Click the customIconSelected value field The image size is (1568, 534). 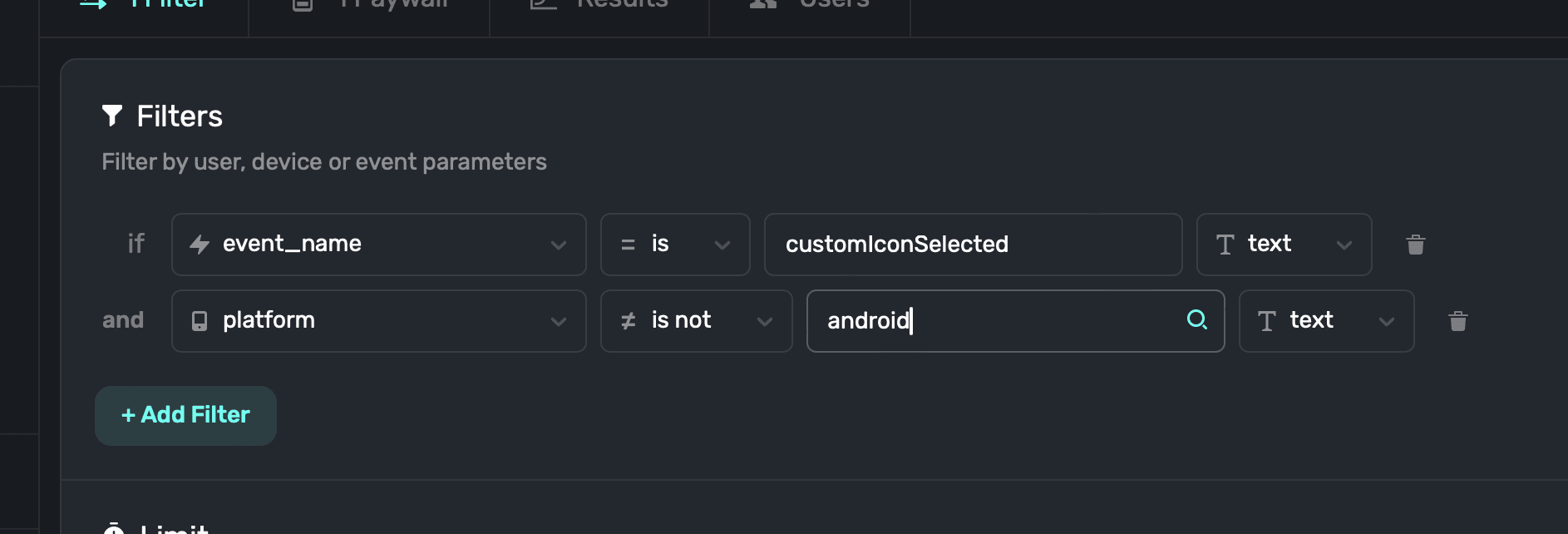pyautogui.click(x=973, y=245)
